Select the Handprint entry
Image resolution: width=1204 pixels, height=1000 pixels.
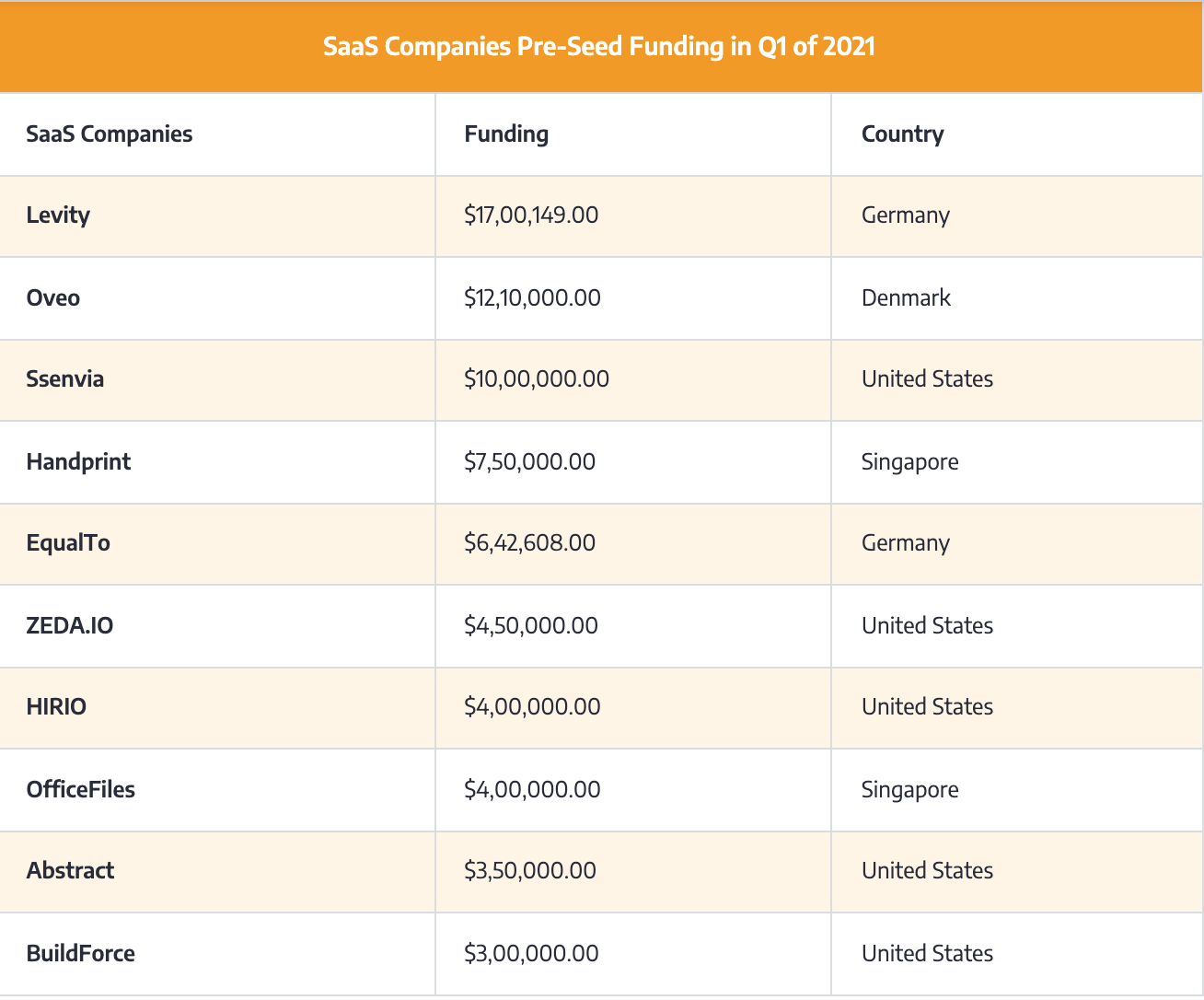click(x=78, y=461)
